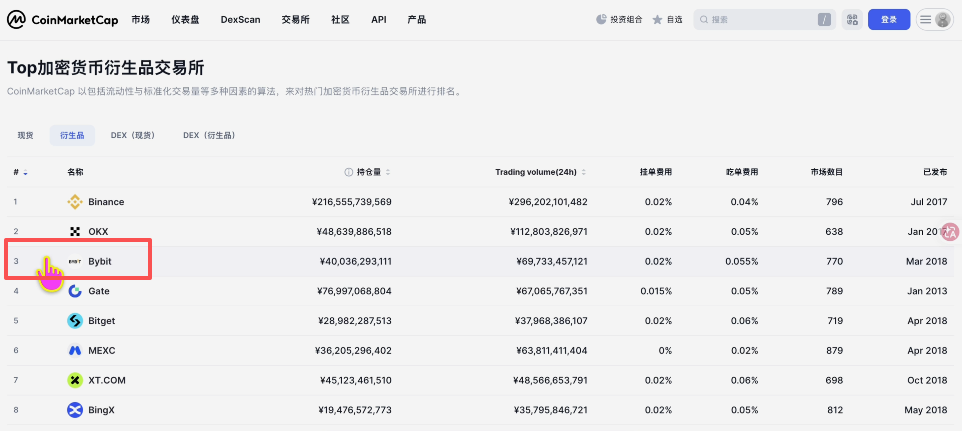Viewport: 962px width, 431px height.
Task: Click BingX markets count 812
Action: [835, 410]
